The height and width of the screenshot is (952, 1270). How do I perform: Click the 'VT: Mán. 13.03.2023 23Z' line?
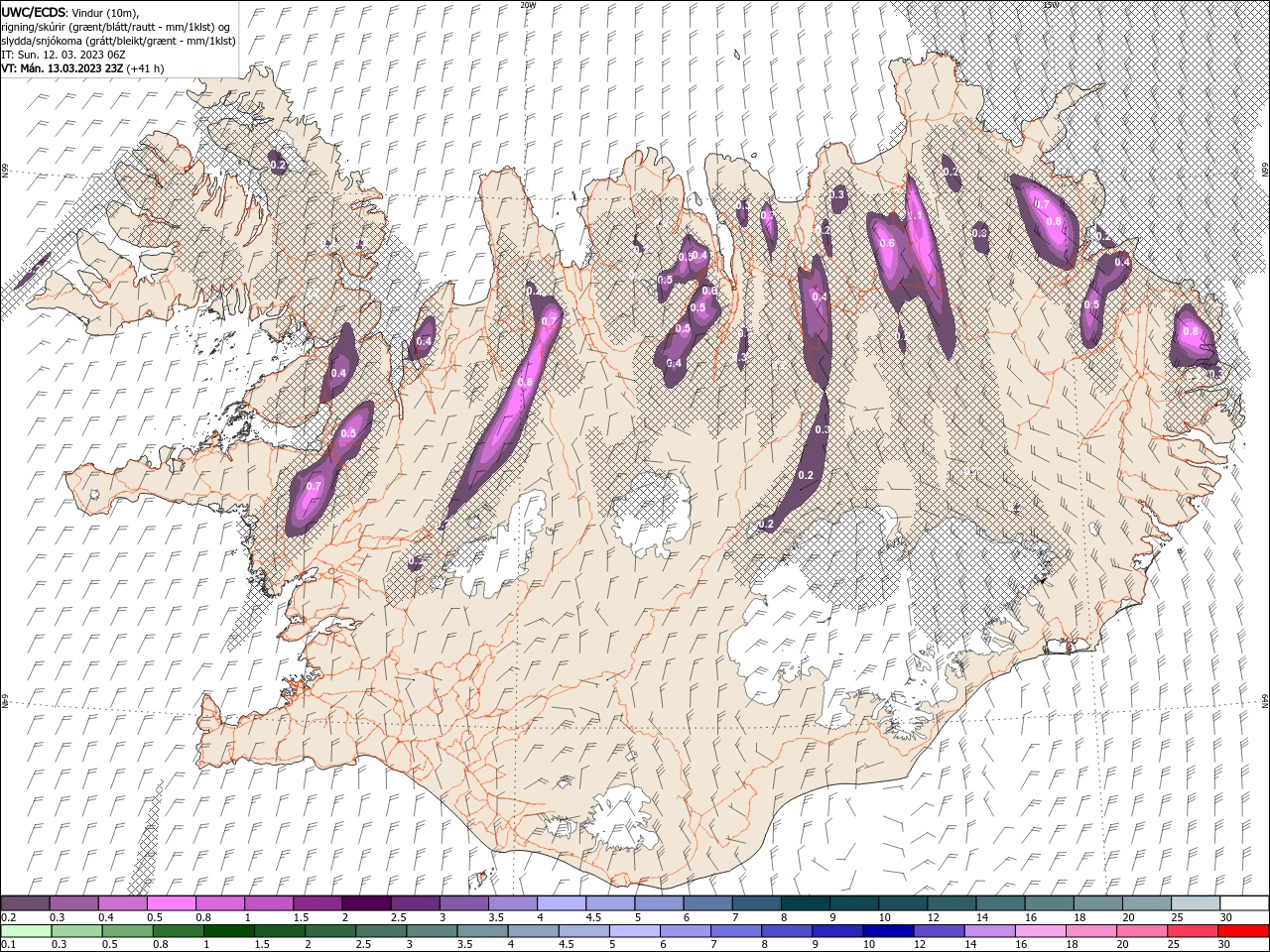63,68
